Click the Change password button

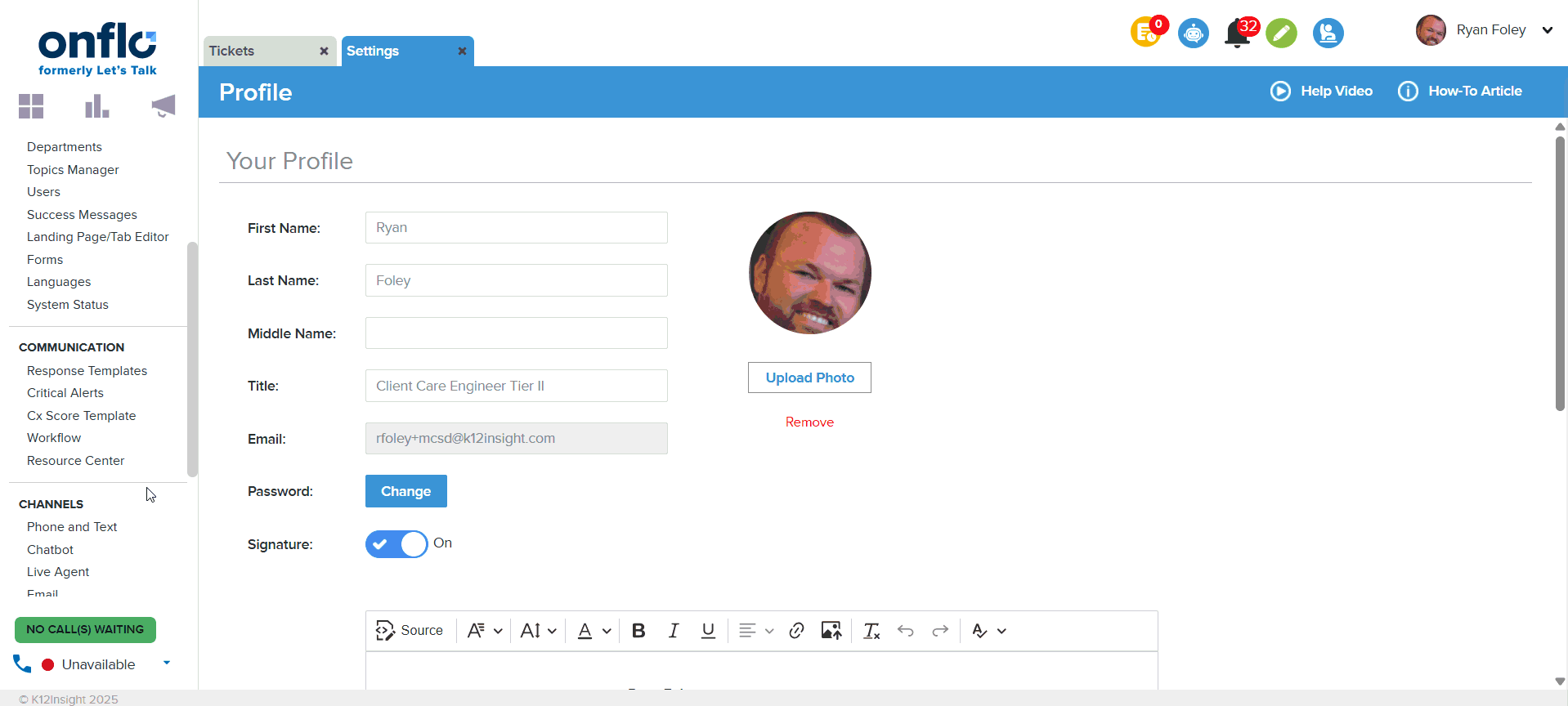tap(405, 491)
